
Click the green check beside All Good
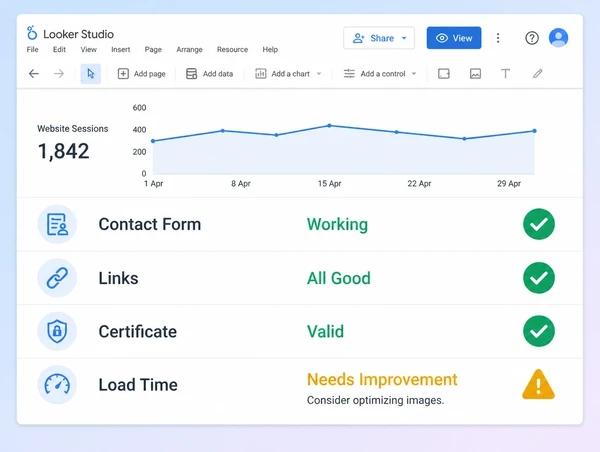539,278
